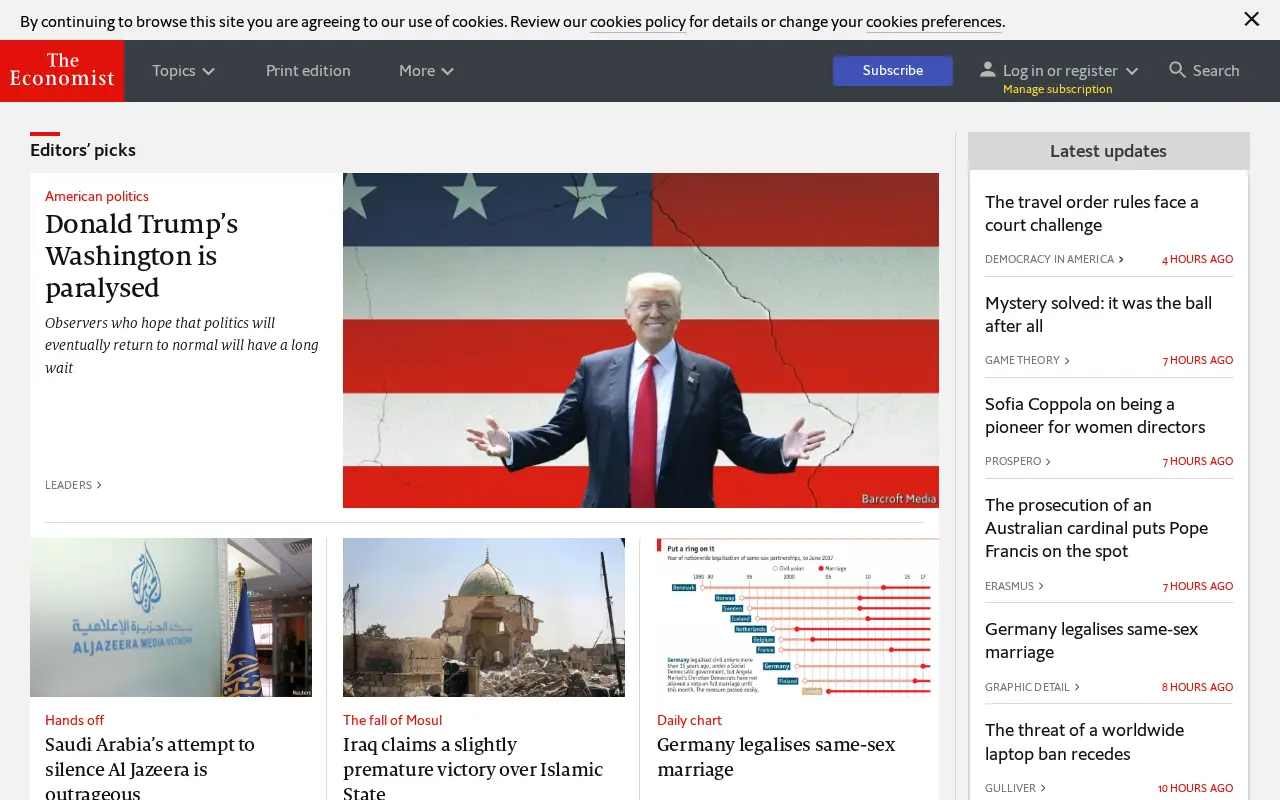
Task: Click the Mosul mosque thumbnail
Action: [484, 617]
